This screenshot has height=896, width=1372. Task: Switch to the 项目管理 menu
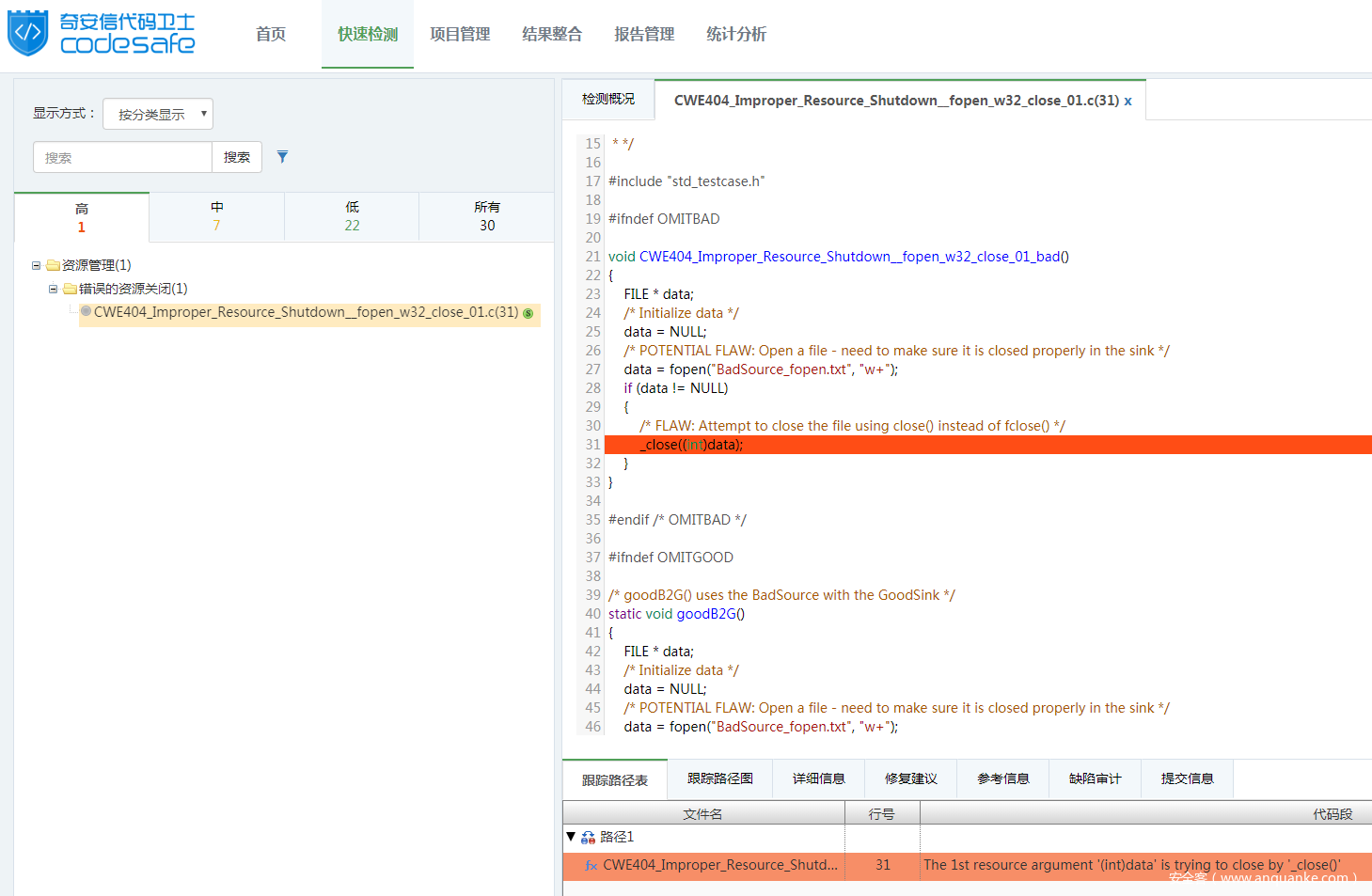click(460, 34)
